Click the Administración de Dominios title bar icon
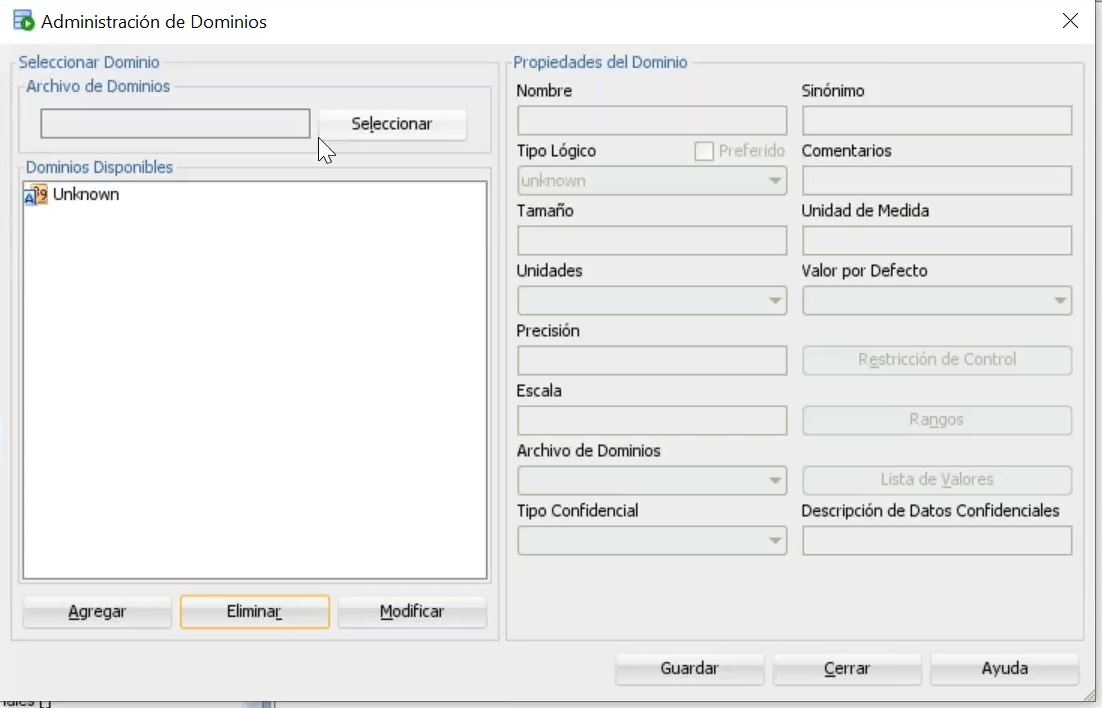Viewport: 1102px width, 708px height. point(21,19)
